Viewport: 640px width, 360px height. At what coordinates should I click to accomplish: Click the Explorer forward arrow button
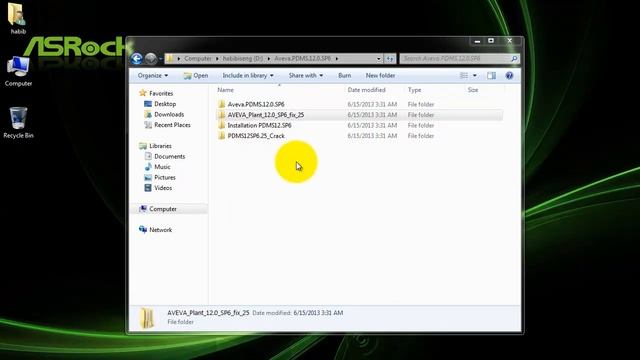point(151,59)
